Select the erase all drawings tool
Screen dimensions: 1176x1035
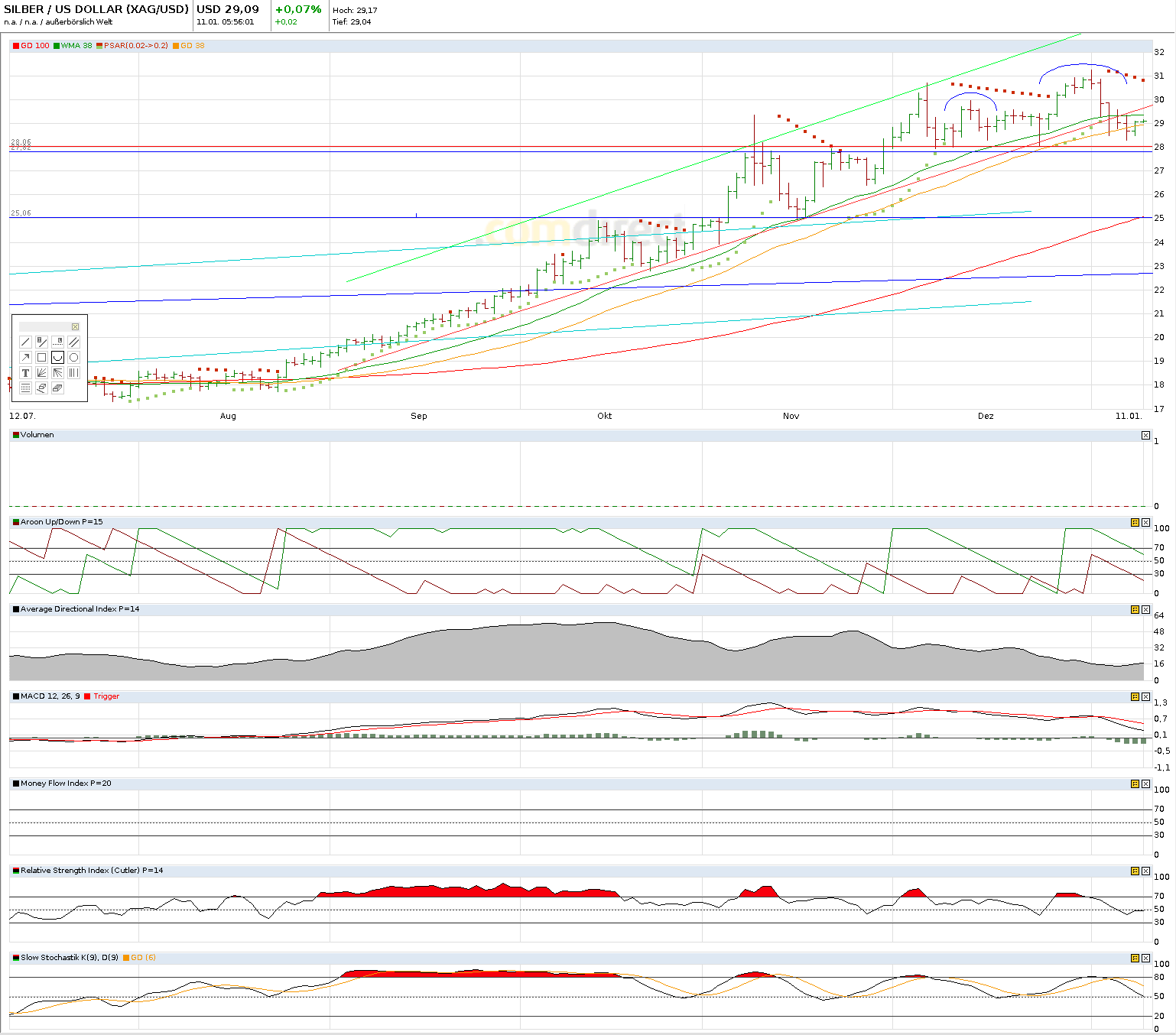point(57,388)
